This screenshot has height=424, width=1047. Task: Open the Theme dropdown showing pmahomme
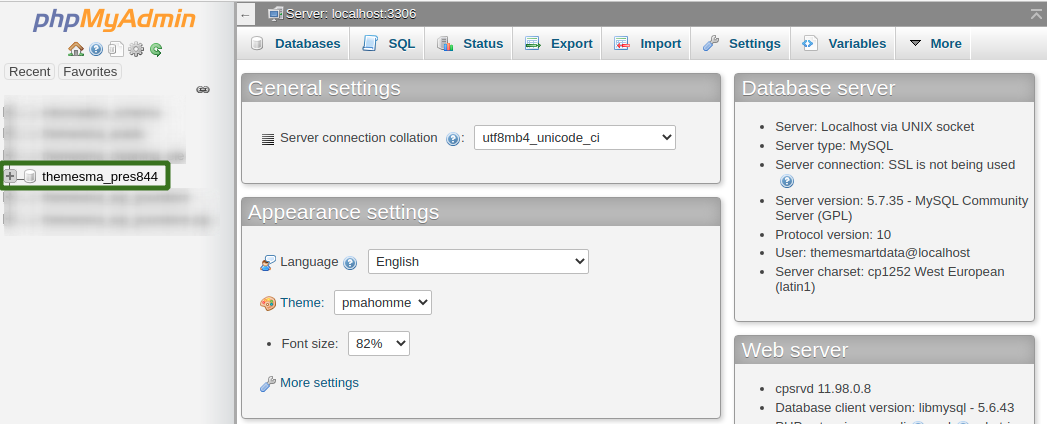(x=383, y=302)
